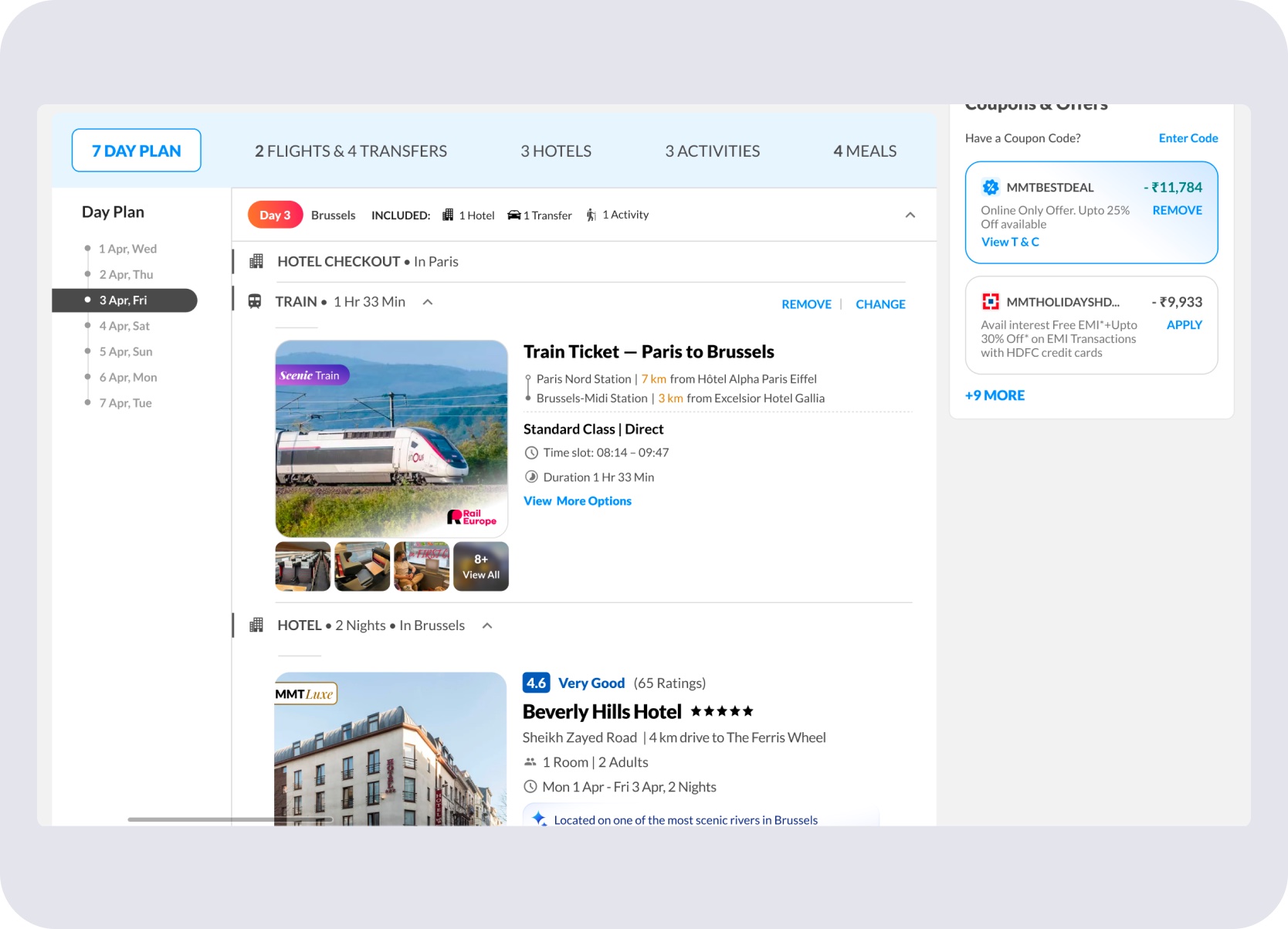Viewport: 1288px width, 929px height.
Task: Select 6 Apr, Mon in Day Plan
Action: pos(128,378)
